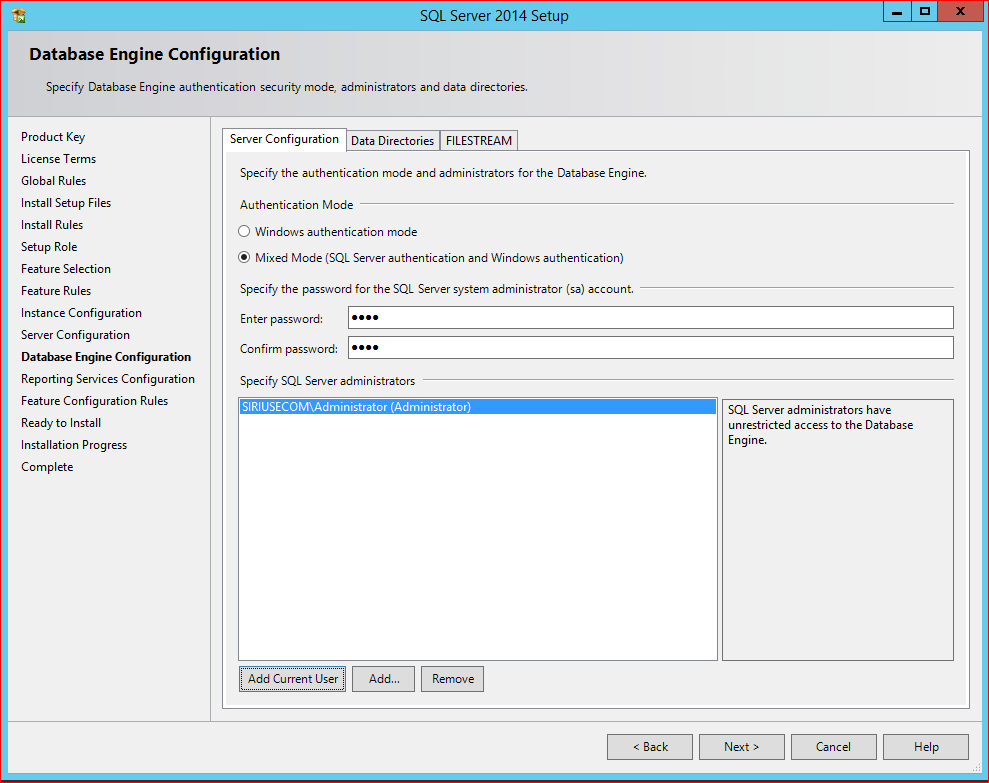Click Add Current User button

[293, 679]
